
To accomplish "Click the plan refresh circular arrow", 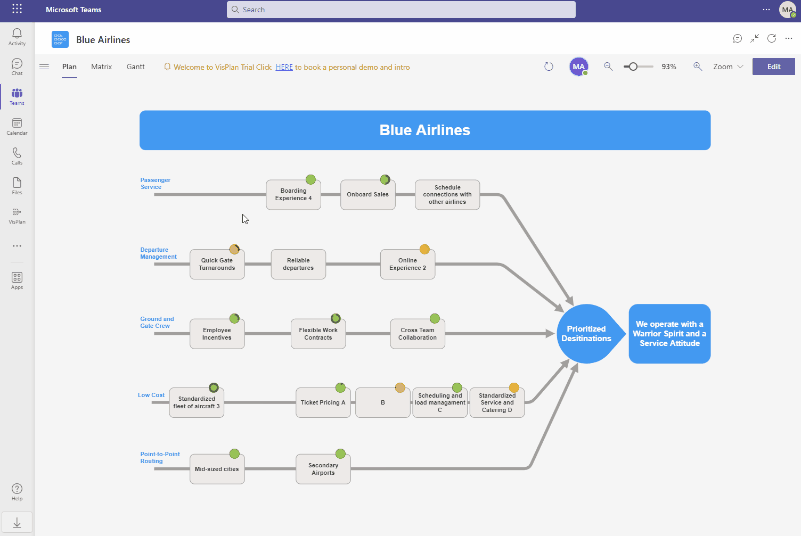I will click(549, 66).
